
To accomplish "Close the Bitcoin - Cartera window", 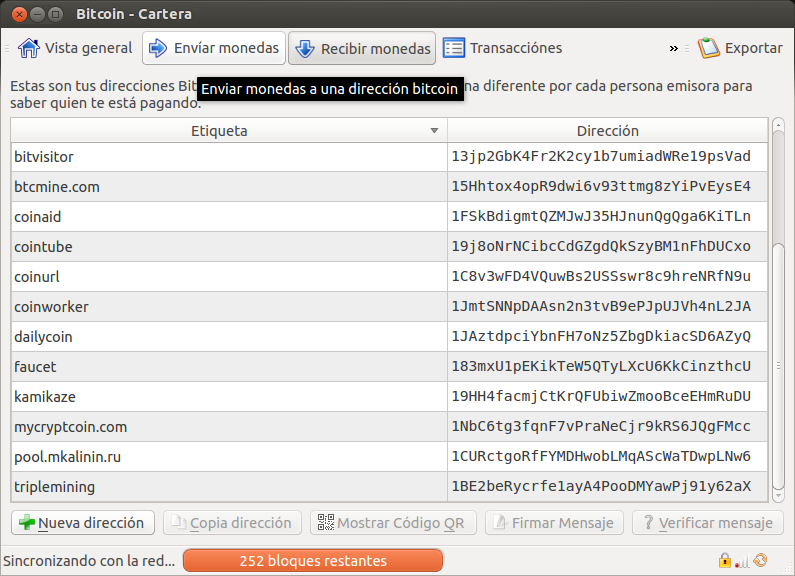I will click(x=19, y=14).
